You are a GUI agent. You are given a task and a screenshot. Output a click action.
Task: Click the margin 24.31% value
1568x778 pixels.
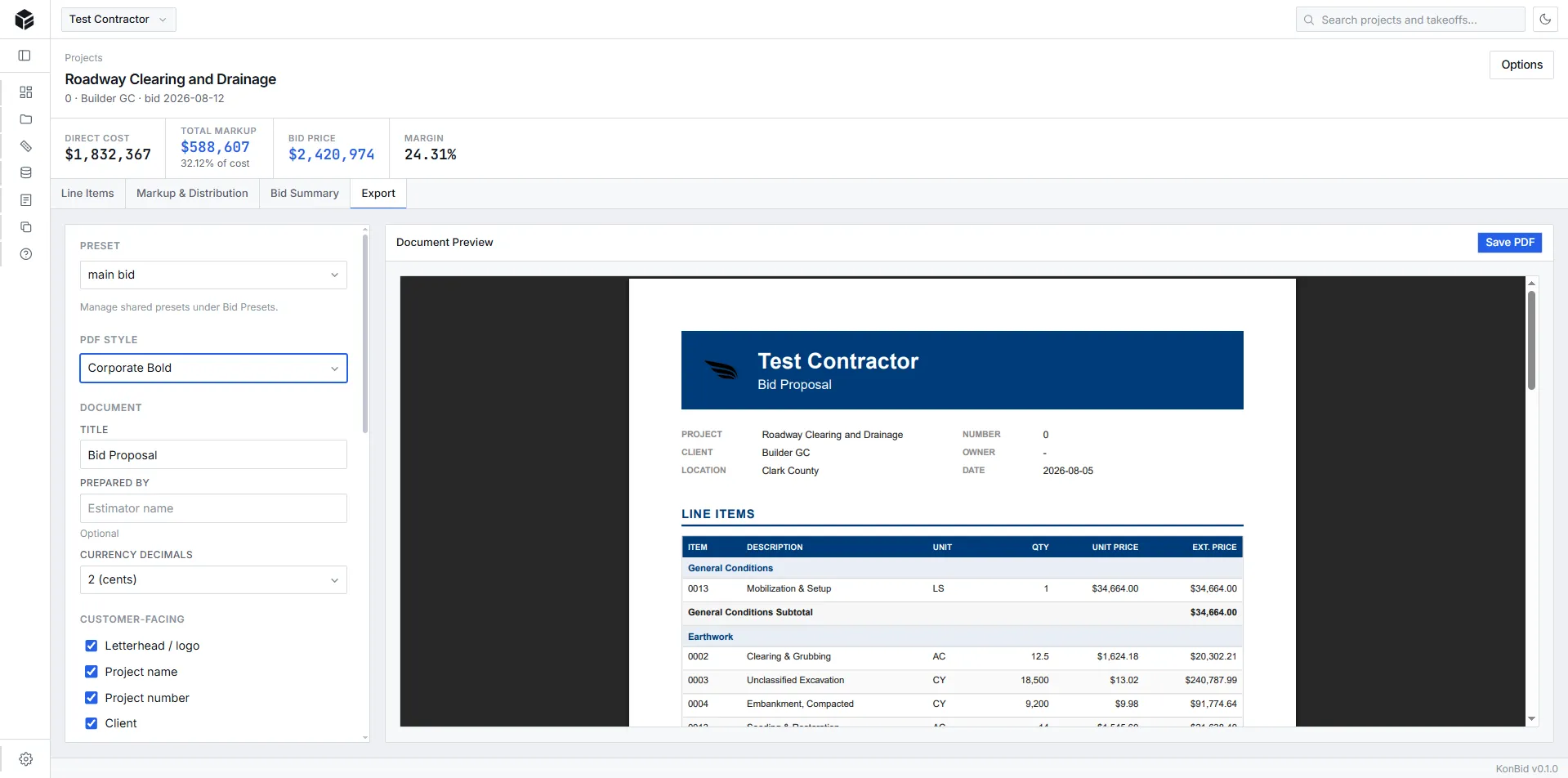[x=431, y=154]
